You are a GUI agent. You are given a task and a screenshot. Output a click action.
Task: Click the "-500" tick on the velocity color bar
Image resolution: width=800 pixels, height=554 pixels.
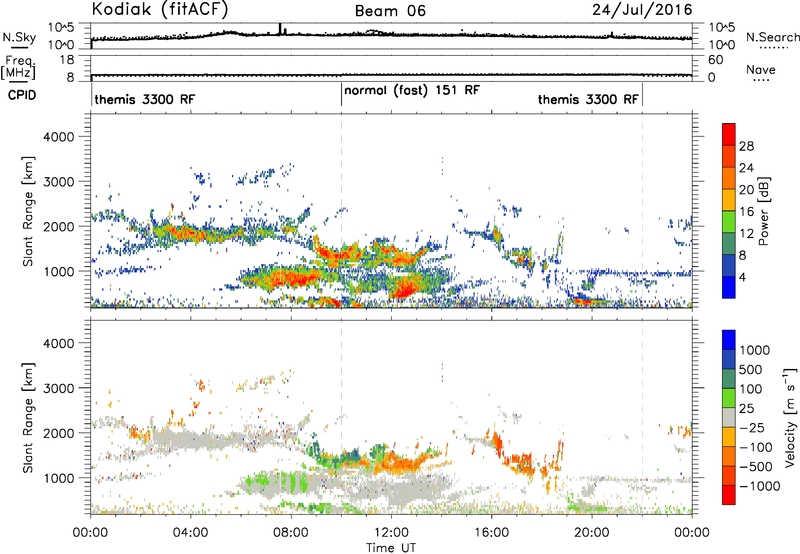click(756, 466)
